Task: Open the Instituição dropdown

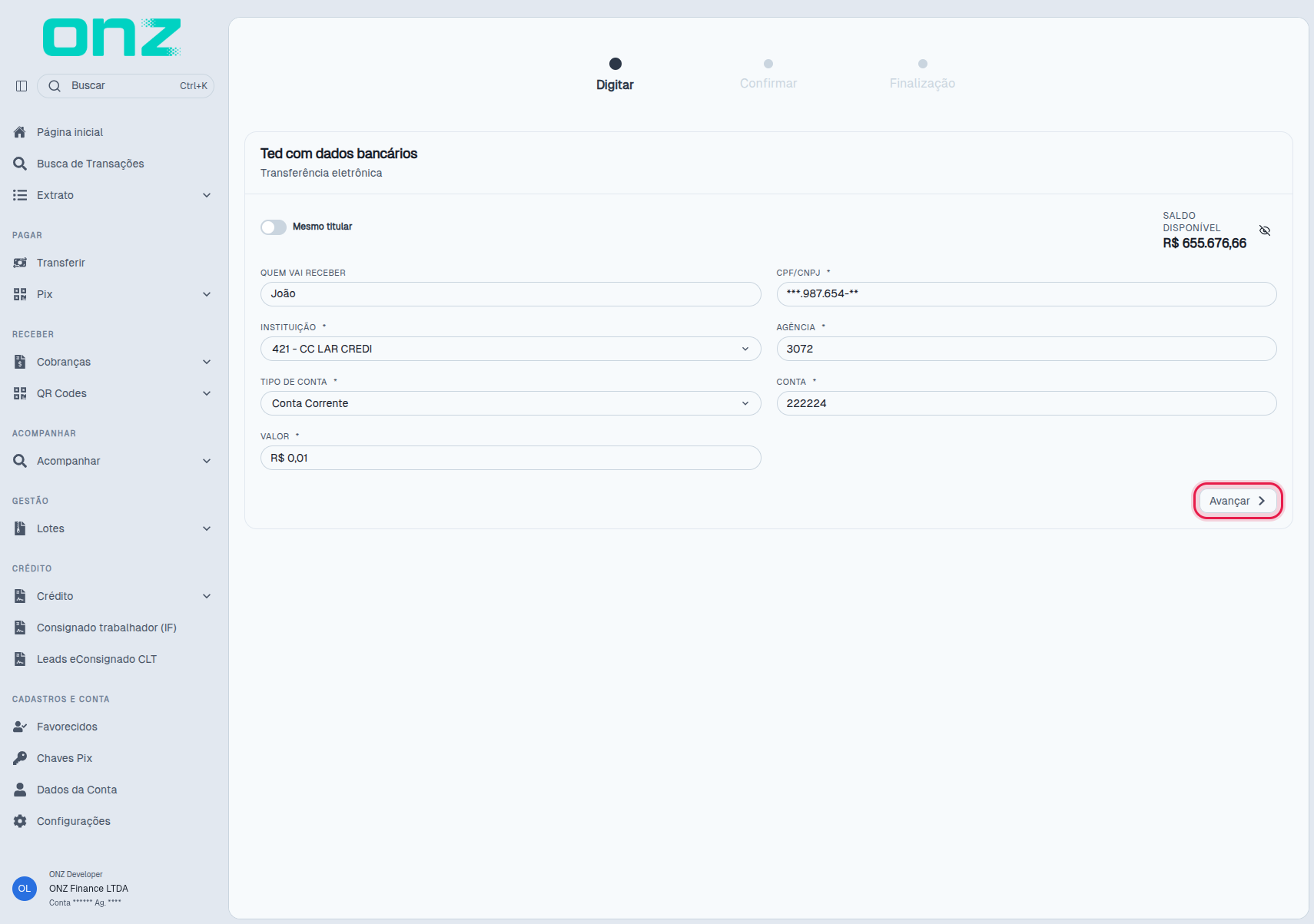Action: [x=510, y=349]
